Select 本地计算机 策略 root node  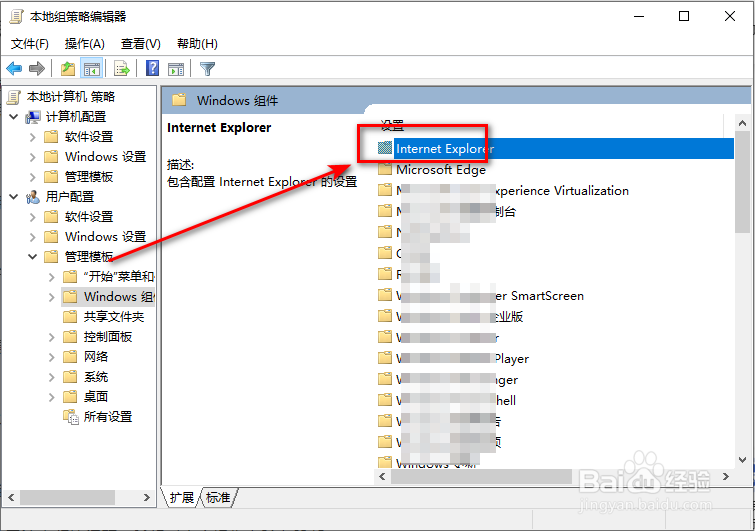(71, 97)
